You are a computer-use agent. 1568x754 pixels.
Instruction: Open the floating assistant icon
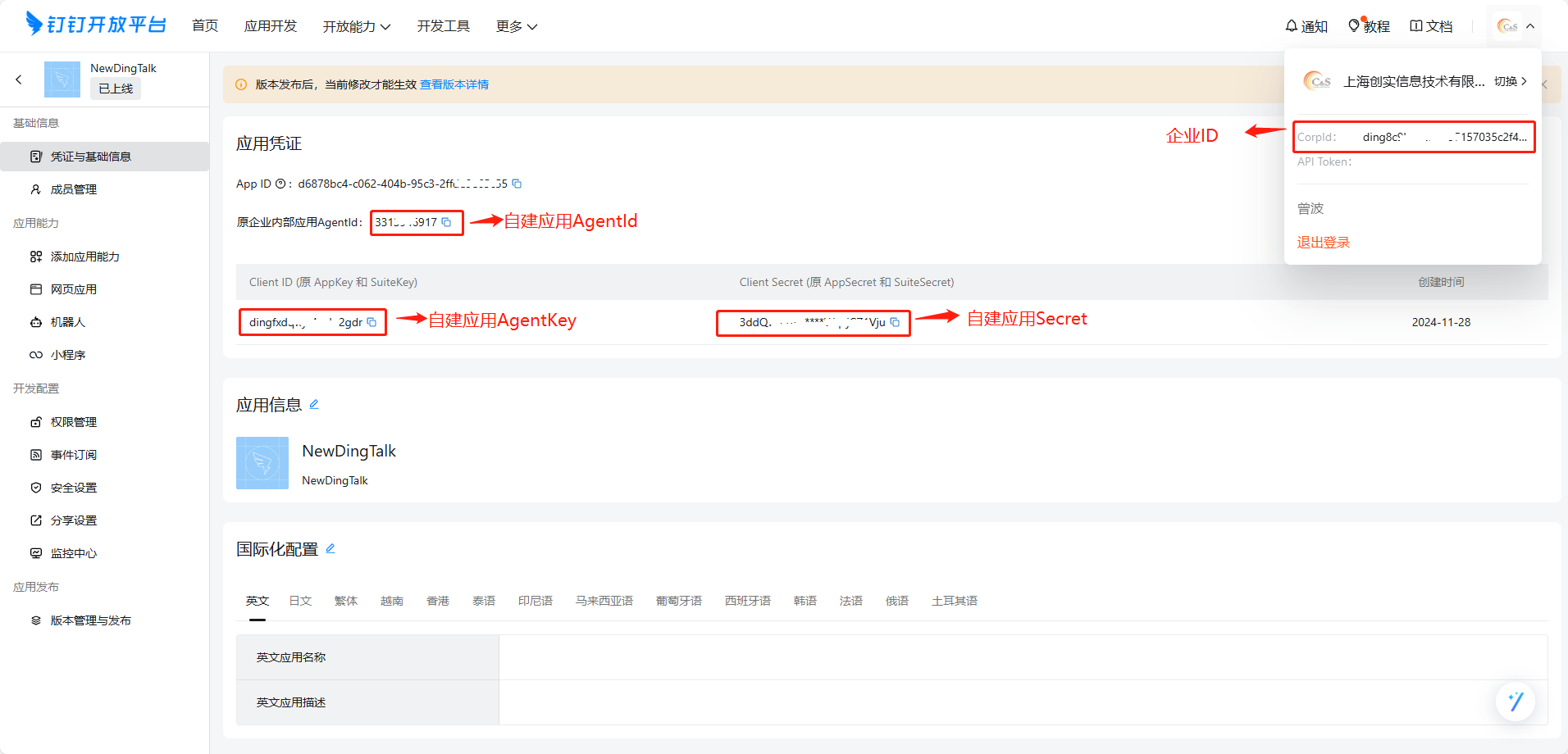point(1515,702)
